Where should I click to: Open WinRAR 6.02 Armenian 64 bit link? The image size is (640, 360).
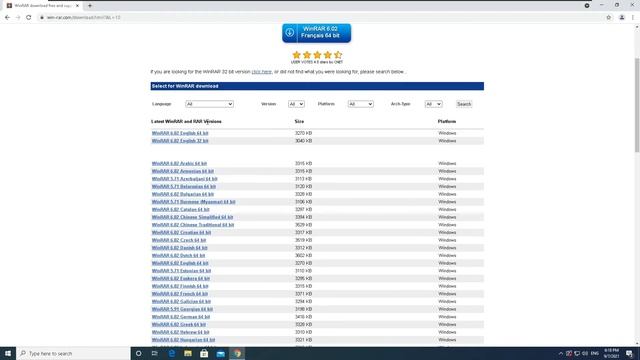point(183,171)
